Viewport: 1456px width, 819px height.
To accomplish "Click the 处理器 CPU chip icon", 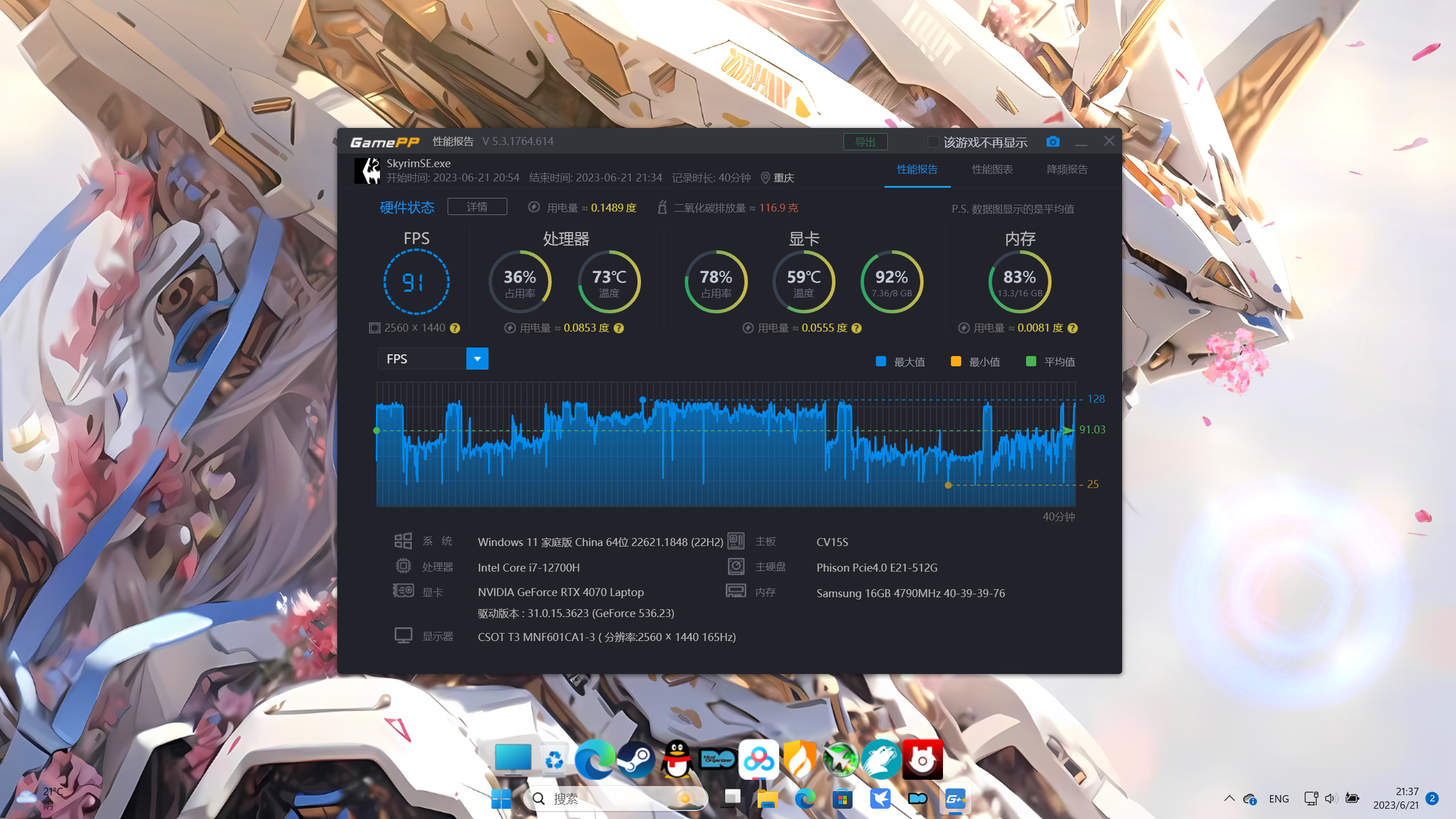I will (403, 566).
